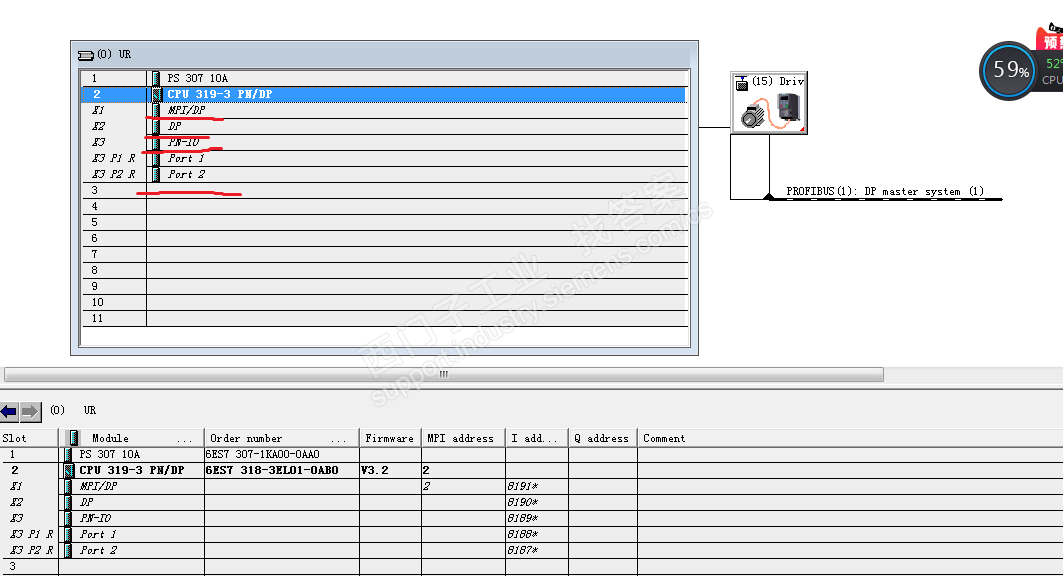Click I address 8191* cell
Screen dimensions: 1063x576
tap(537, 486)
